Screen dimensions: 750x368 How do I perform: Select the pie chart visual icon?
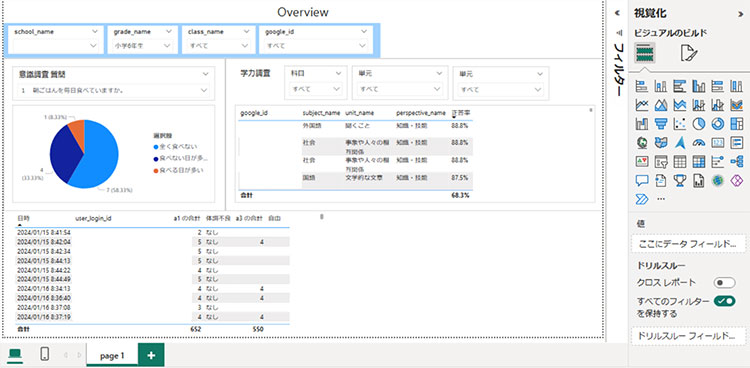[x=699, y=124]
